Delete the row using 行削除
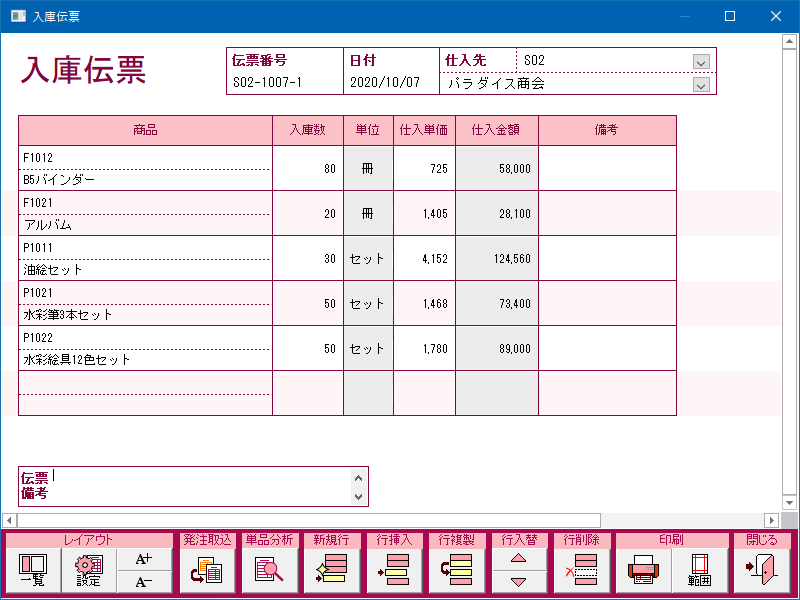The image size is (800, 600). coord(580,571)
